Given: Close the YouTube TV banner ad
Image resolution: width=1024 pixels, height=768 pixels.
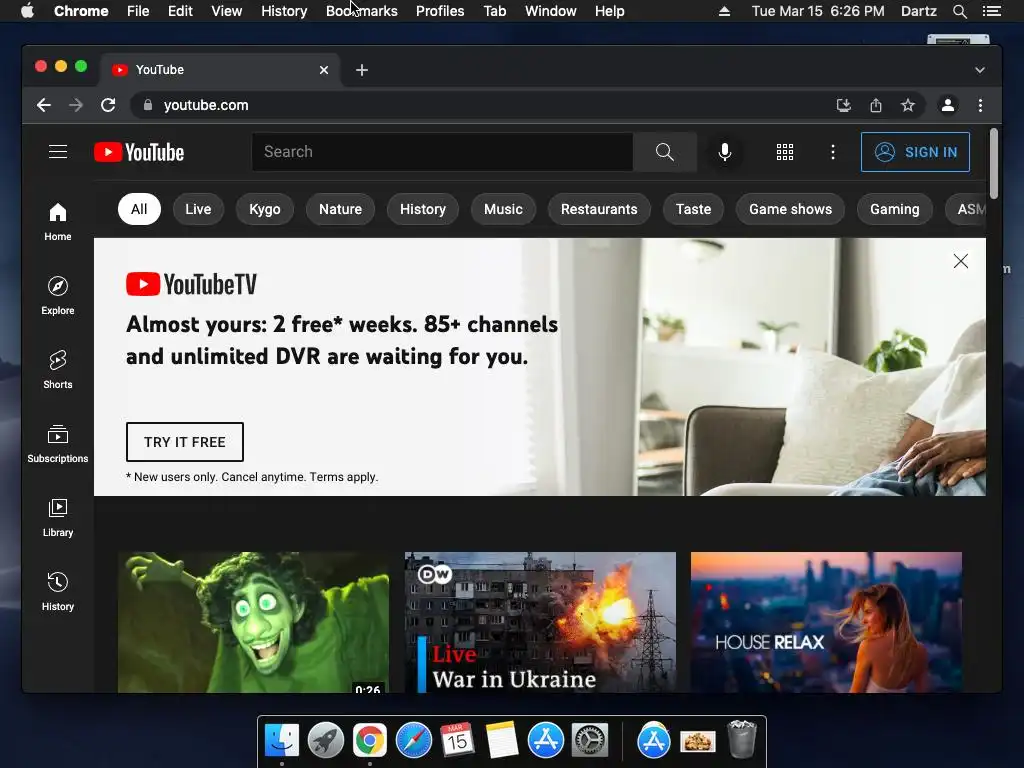Looking at the screenshot, I should (961, 261).
